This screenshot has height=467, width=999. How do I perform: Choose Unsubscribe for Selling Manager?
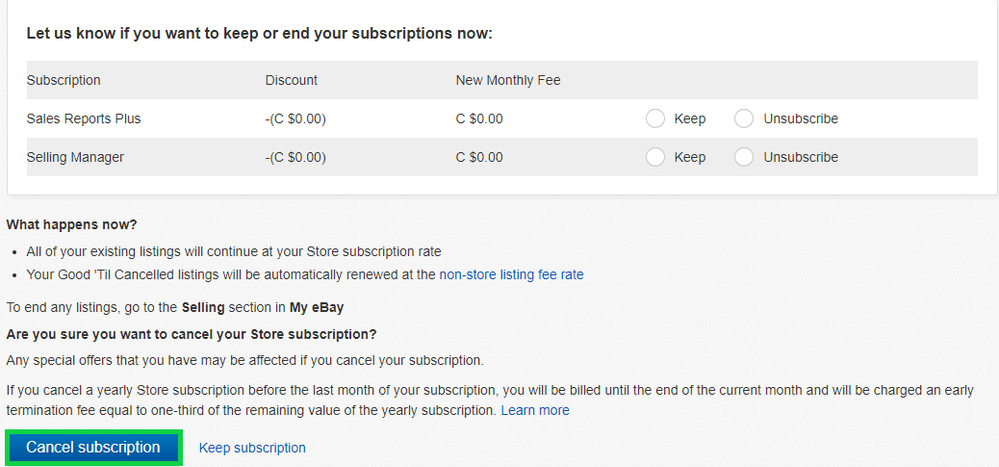click(744, 157)
